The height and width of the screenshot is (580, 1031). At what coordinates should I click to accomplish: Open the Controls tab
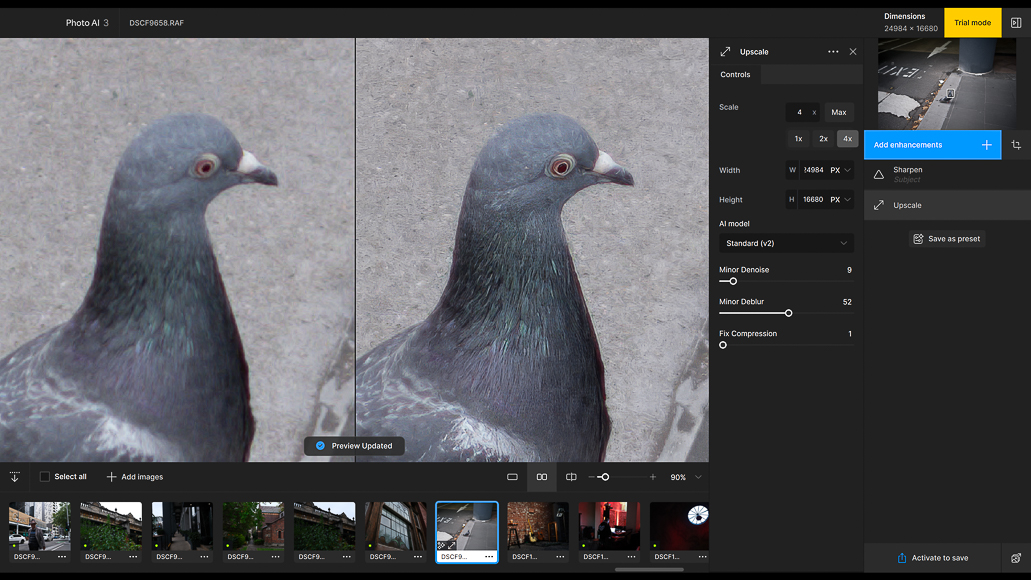[735, 74]
